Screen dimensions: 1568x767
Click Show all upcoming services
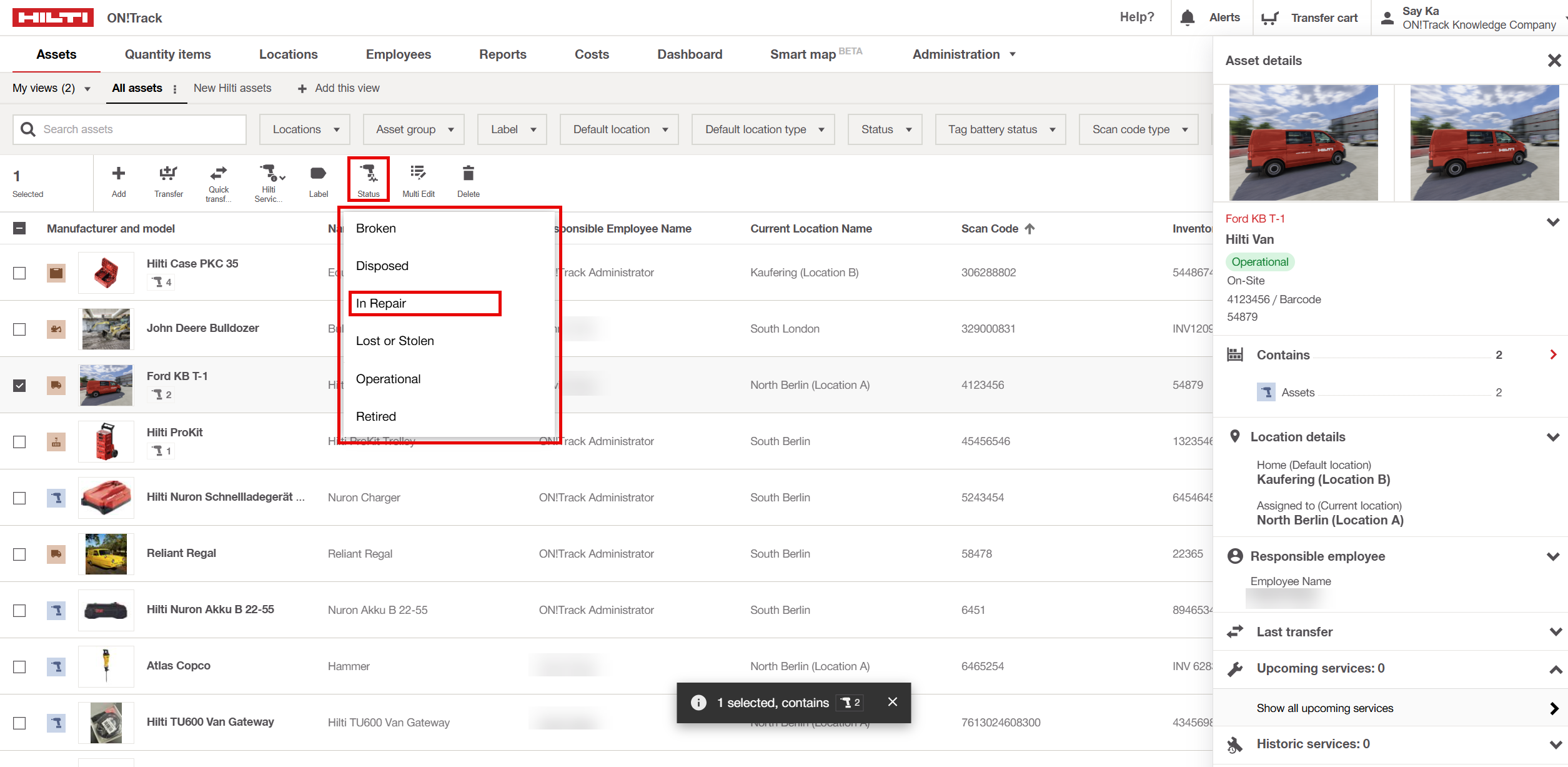pos(1324,708)
